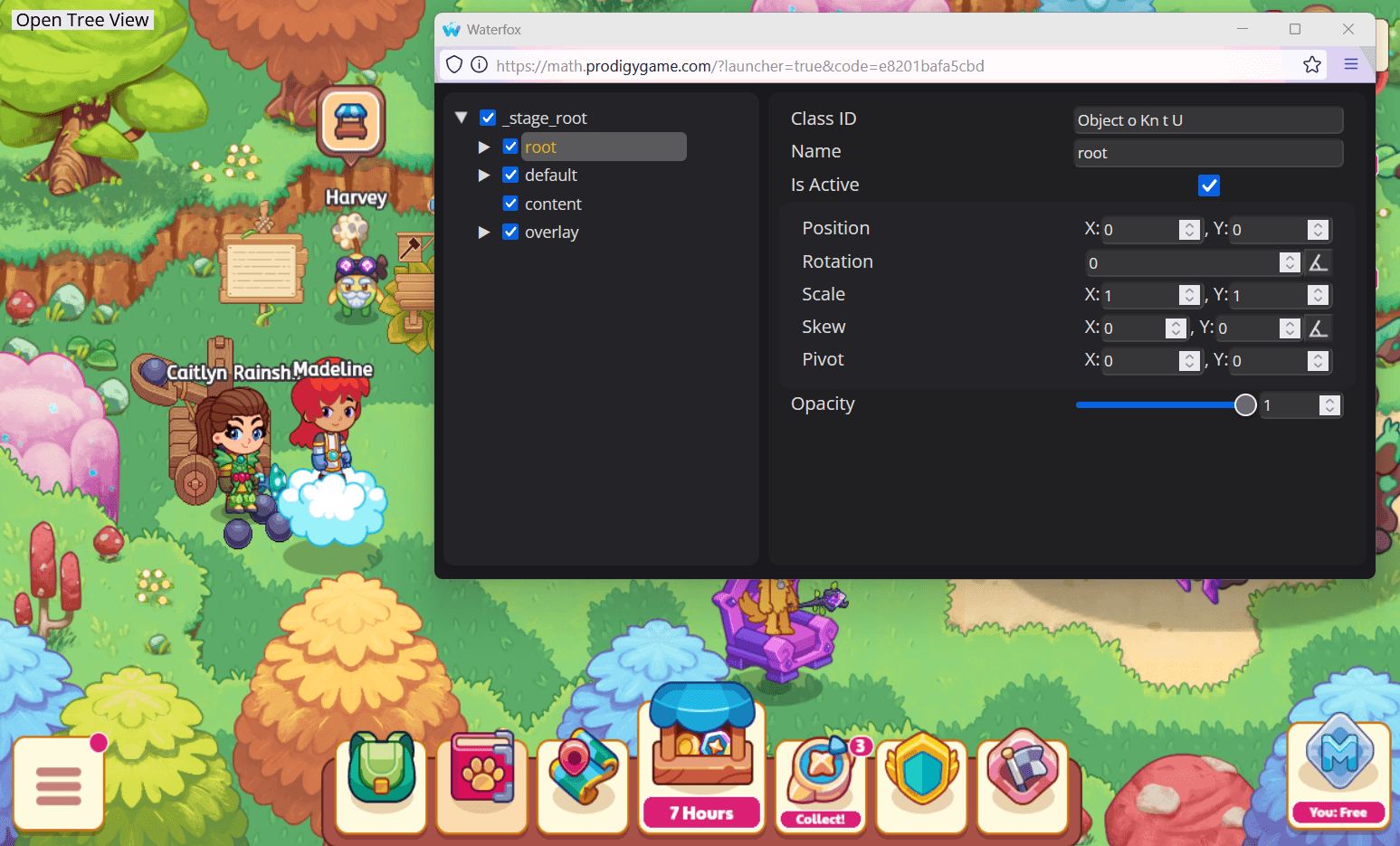Screen dimensions: 1400x846
Task: Click the Opacity slider handle
Action: [1245, 405]
